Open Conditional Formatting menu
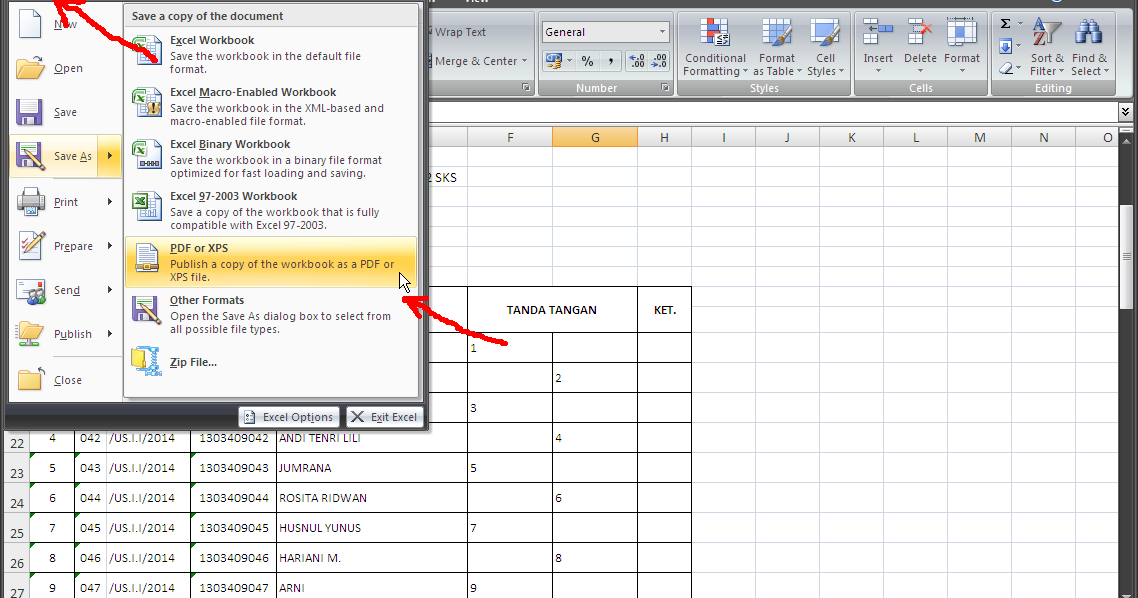The height and width of the screenshot is (598, 1138). pyautogui.click(x=715, y=49)
